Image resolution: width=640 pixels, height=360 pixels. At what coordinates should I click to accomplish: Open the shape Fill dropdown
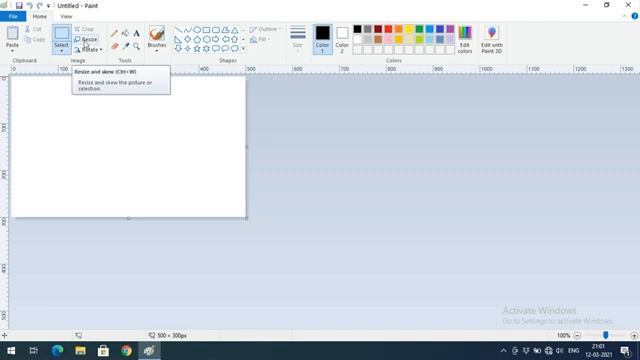[x=260, y=40]
